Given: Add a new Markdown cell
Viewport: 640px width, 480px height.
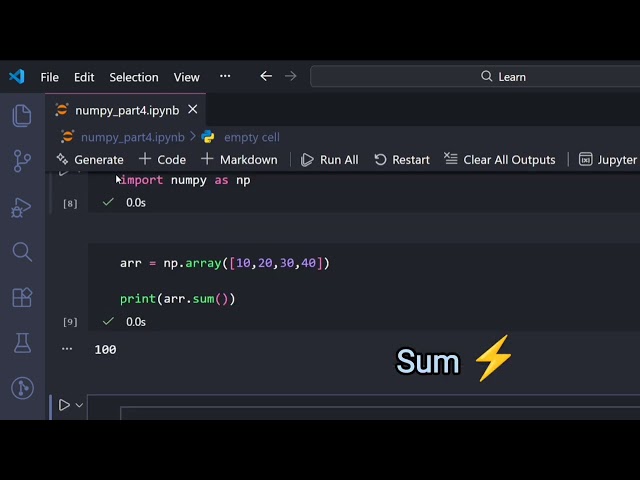Looking at the screenshot, I should click(239, 160).
